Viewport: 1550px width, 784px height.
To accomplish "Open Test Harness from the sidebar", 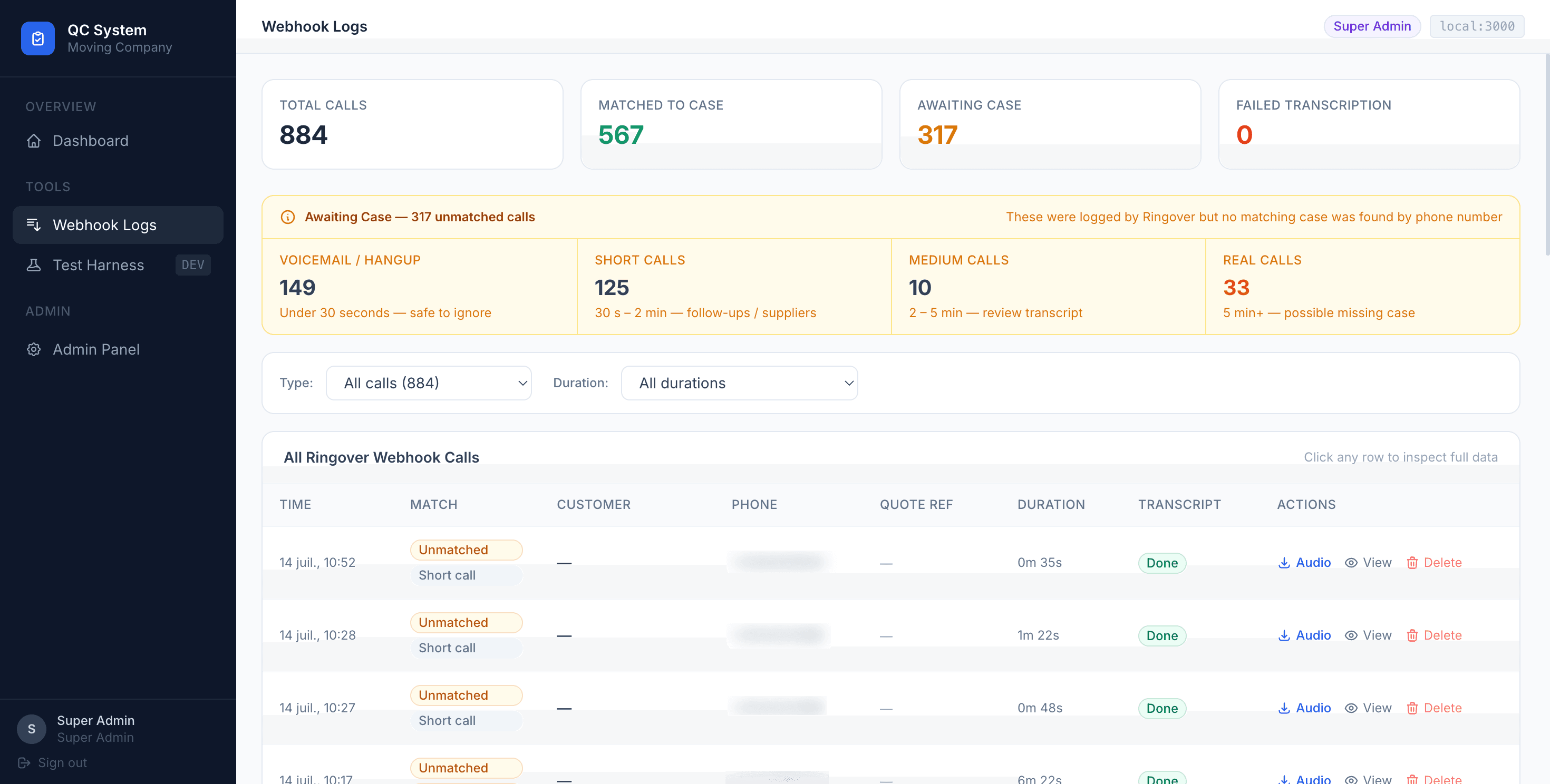I will 118,265.
